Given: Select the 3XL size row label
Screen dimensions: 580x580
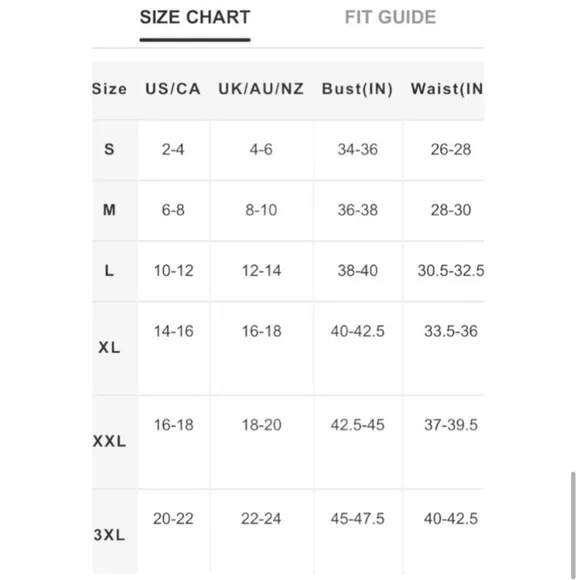Looking at the screenshot, I should click(109, 535).
